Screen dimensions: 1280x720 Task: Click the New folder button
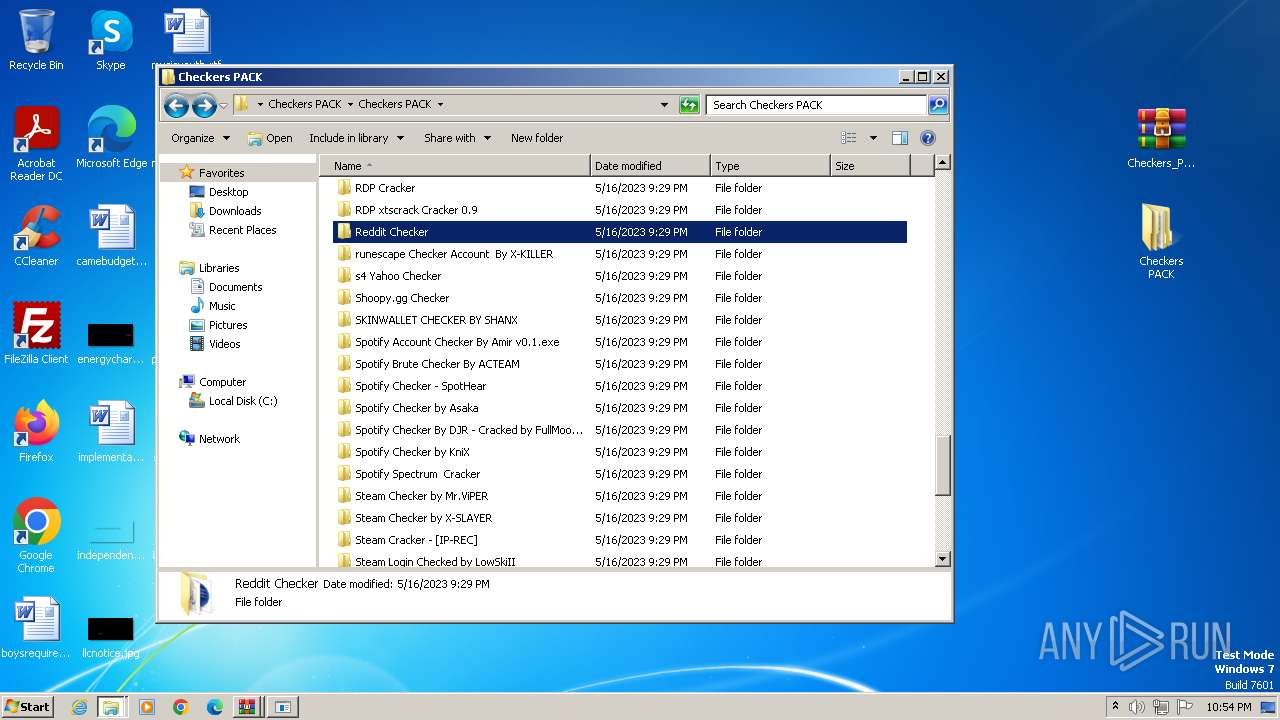(x=537, y=138)
